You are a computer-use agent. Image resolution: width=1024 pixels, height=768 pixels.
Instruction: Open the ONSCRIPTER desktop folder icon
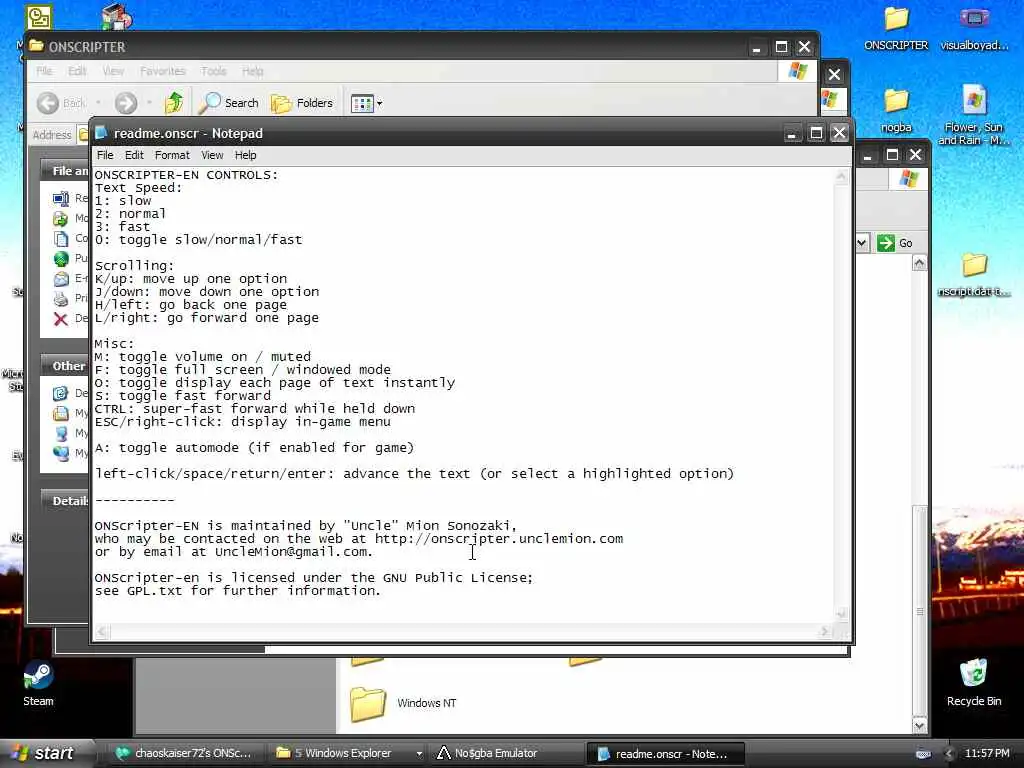pyautogui.click(x=896, y=27)
